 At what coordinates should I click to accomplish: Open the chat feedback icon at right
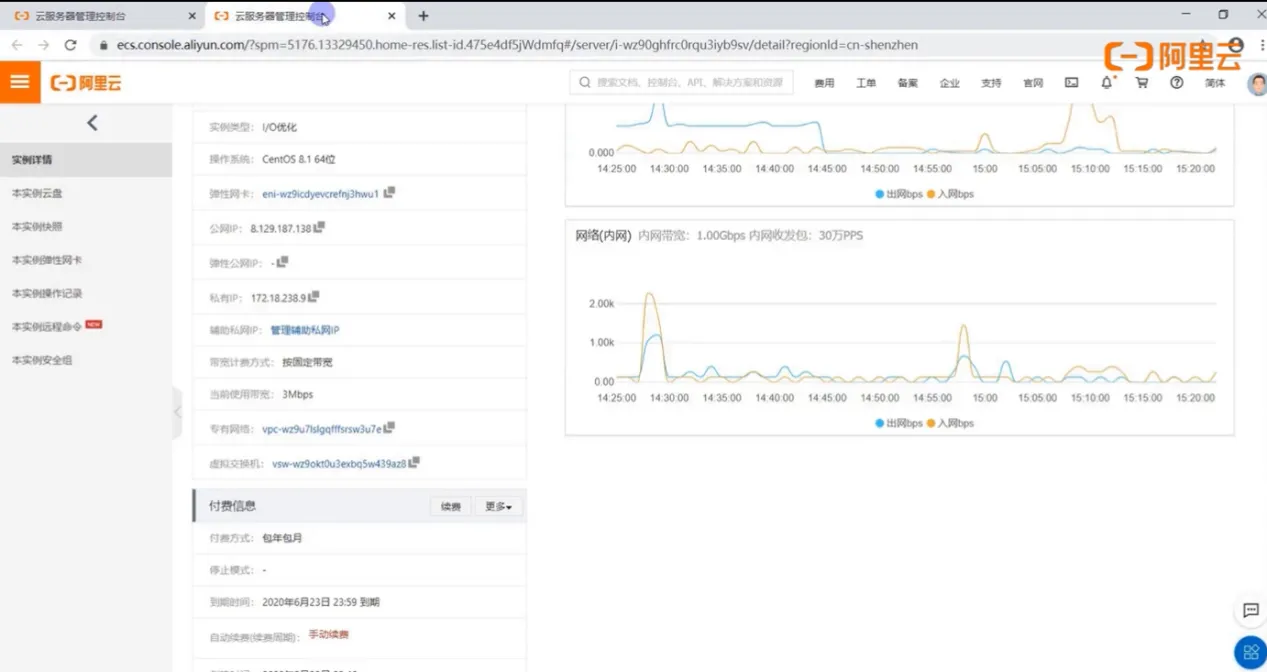click(x=1250, y=610)
